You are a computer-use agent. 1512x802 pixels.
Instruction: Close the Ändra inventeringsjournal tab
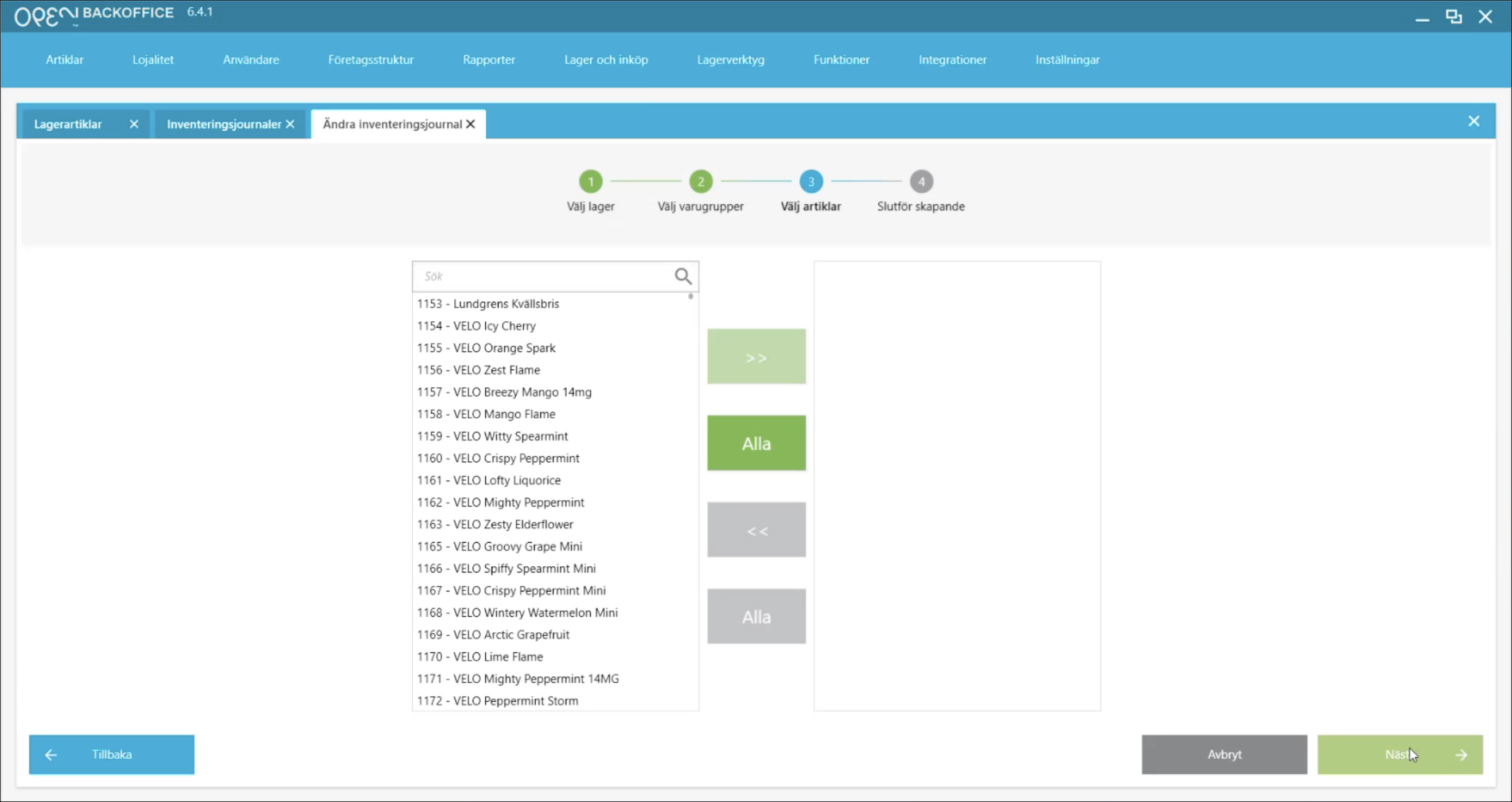click(x=471, y=124)
